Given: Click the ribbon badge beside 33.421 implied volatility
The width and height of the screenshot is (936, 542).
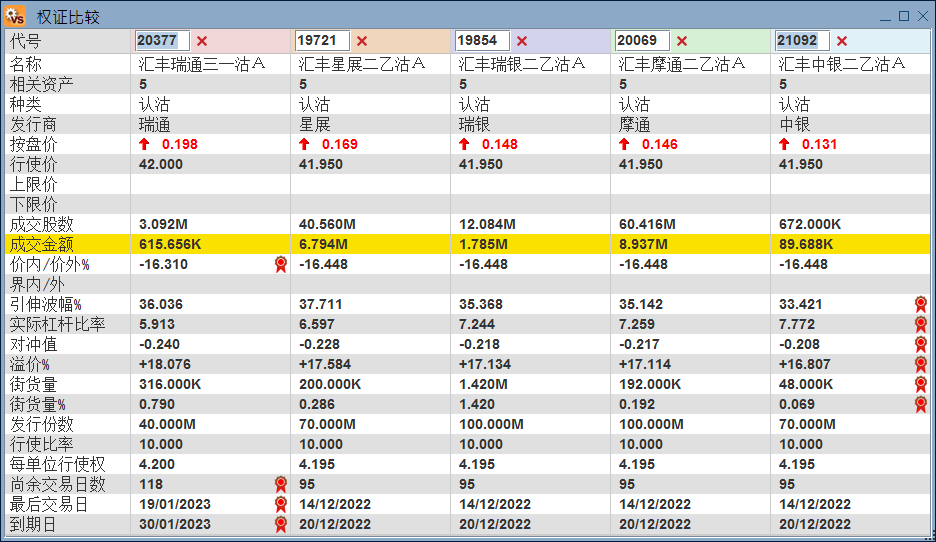Looking at the screenshot, I should (920, 304).
